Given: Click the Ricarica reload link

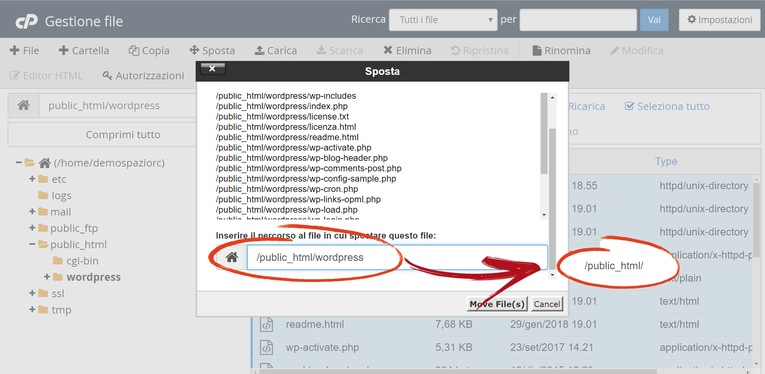Looking at the screenshot, I should pos(586,106).
